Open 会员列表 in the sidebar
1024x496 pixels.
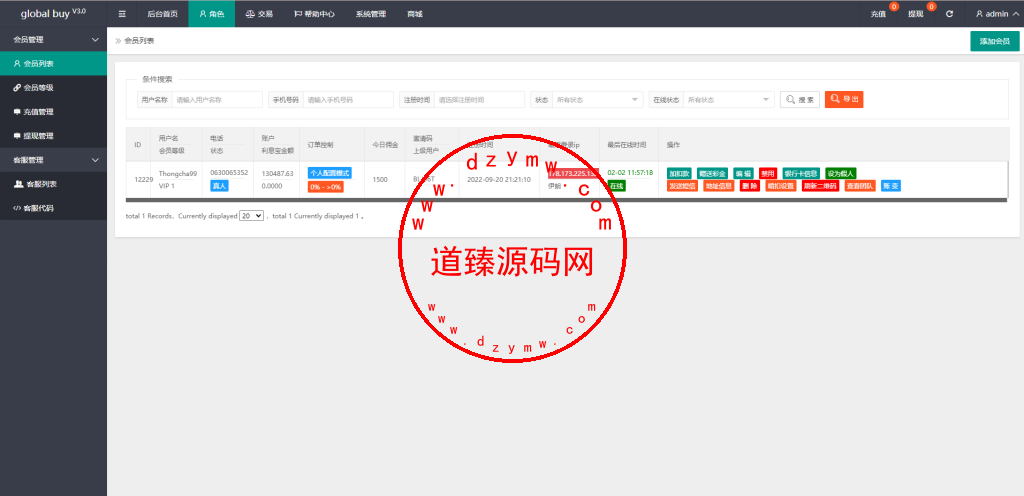54,63
